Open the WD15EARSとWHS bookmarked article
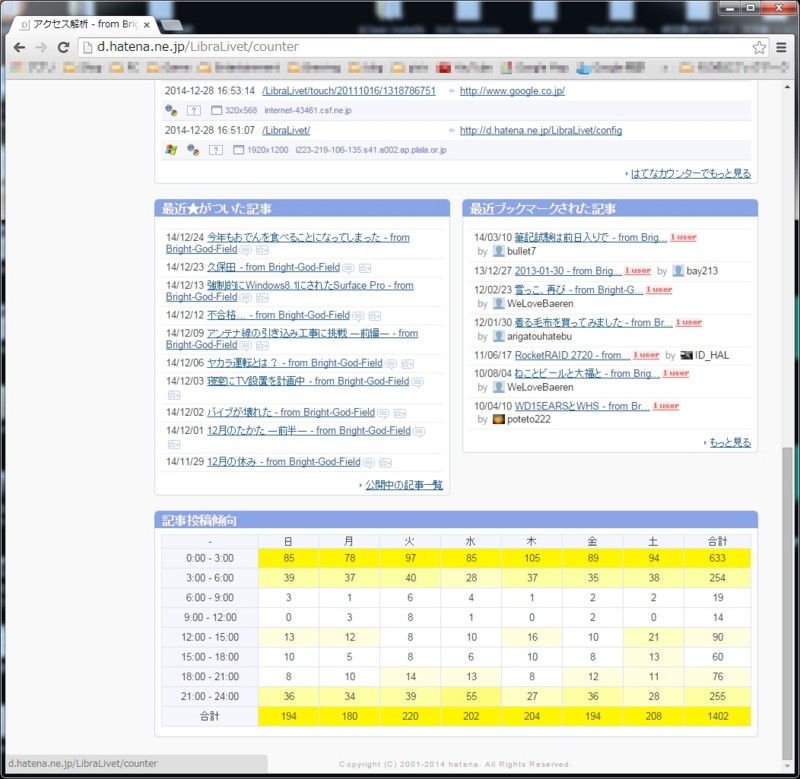The height and width of the screenshot is (779, 800). 582,406
